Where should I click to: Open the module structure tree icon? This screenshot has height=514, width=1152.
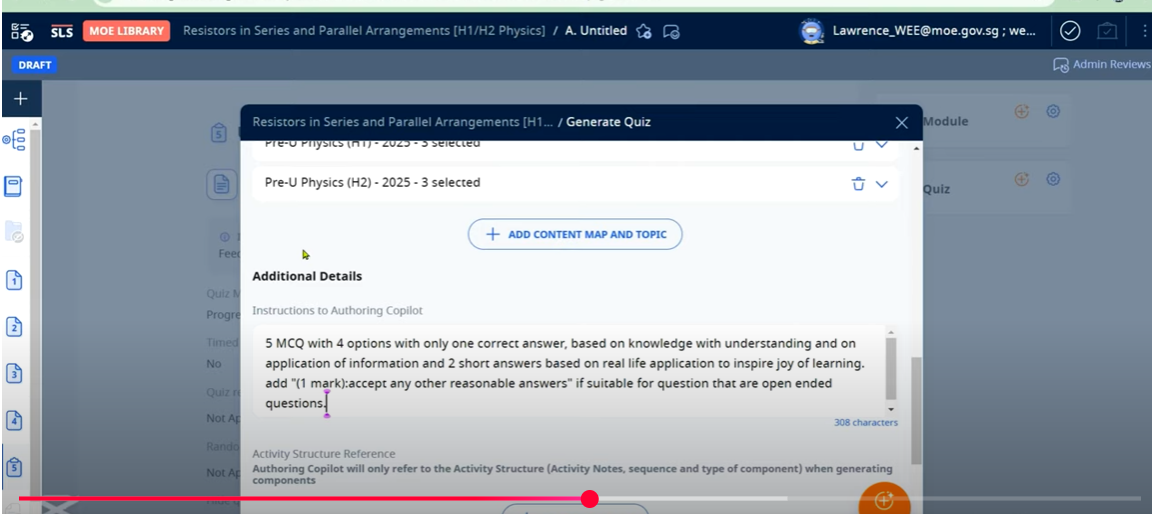[15, 141]
